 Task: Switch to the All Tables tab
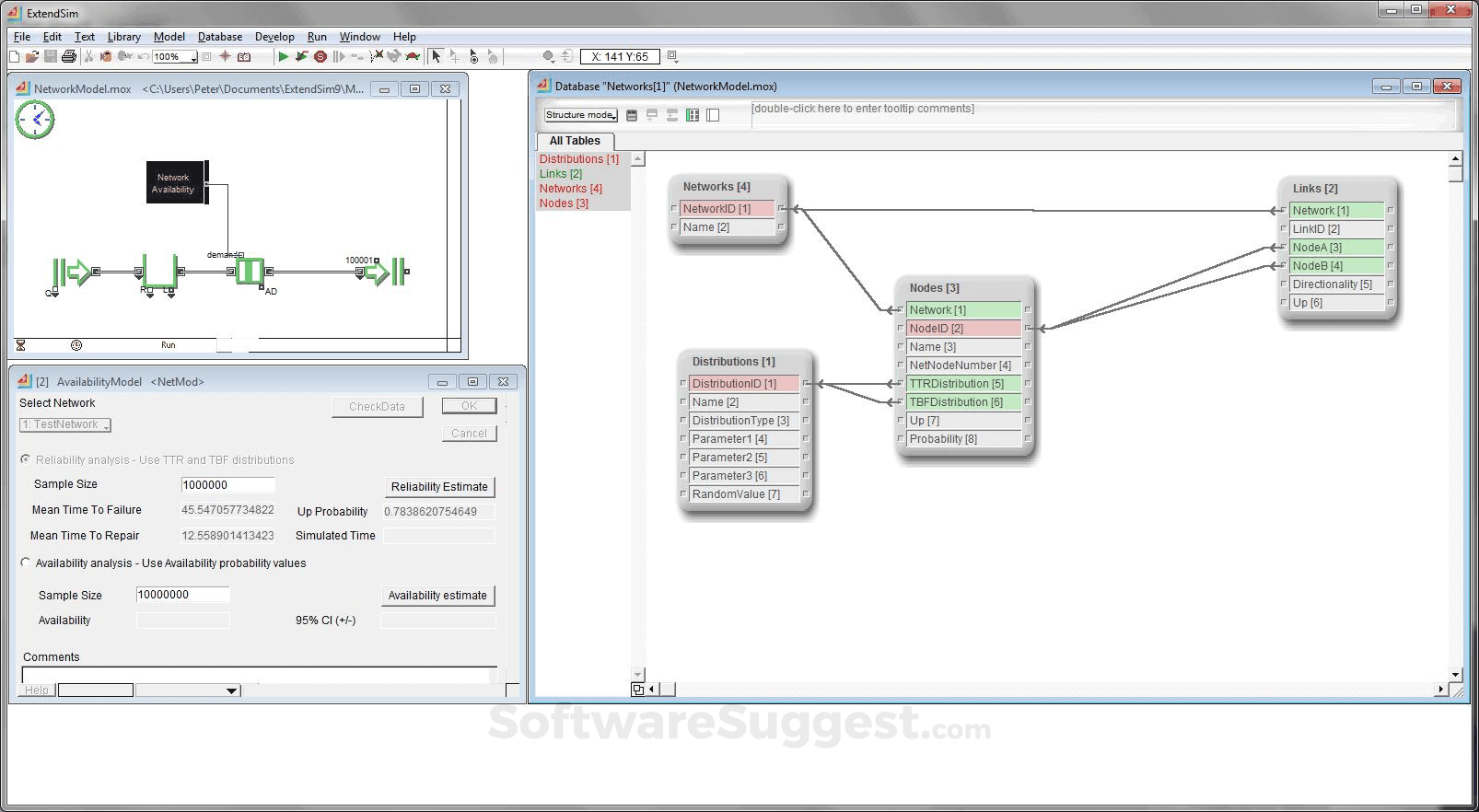click(575, 141)
